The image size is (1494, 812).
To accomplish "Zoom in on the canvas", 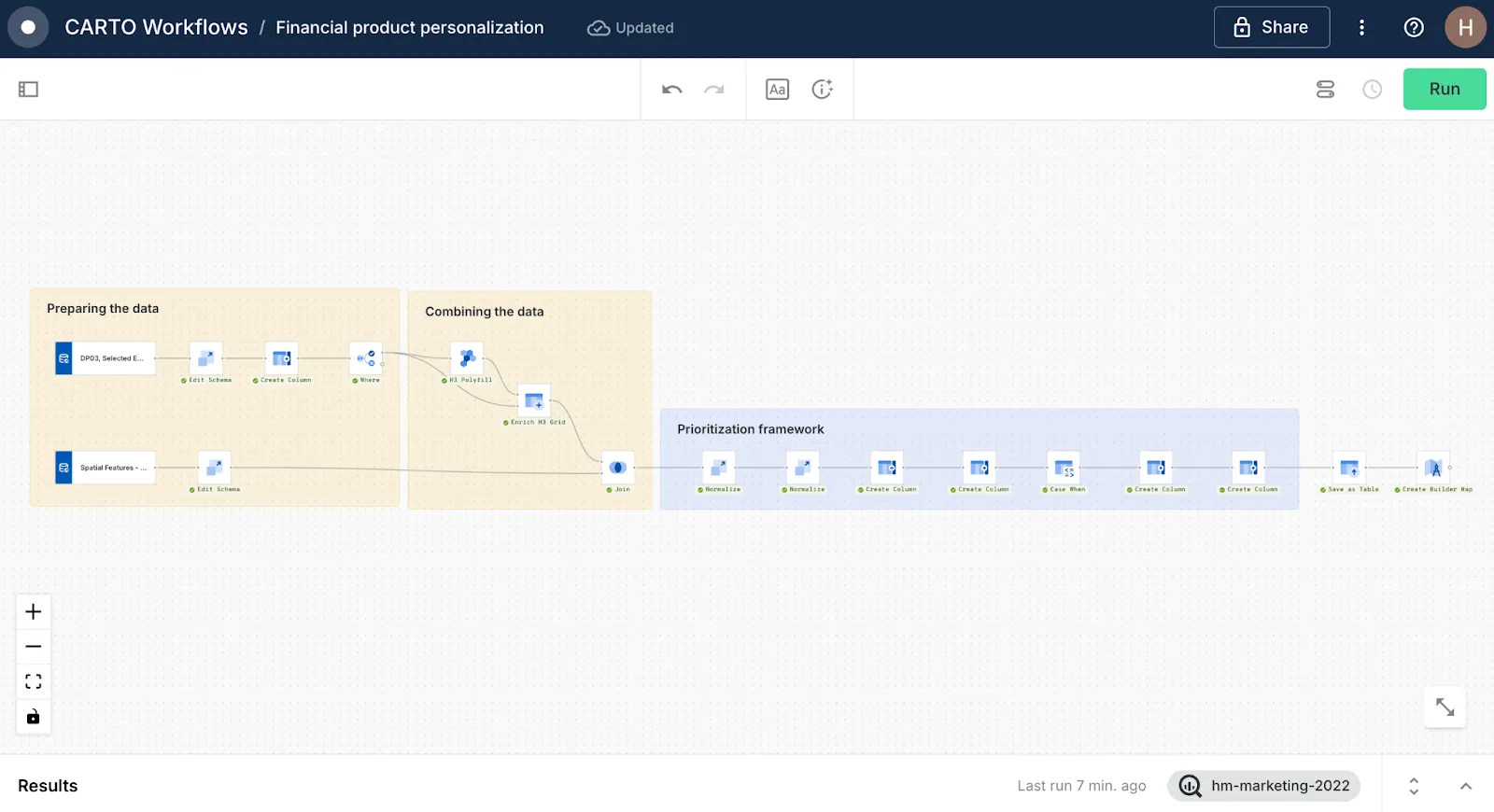I will (x=34, y=612).
